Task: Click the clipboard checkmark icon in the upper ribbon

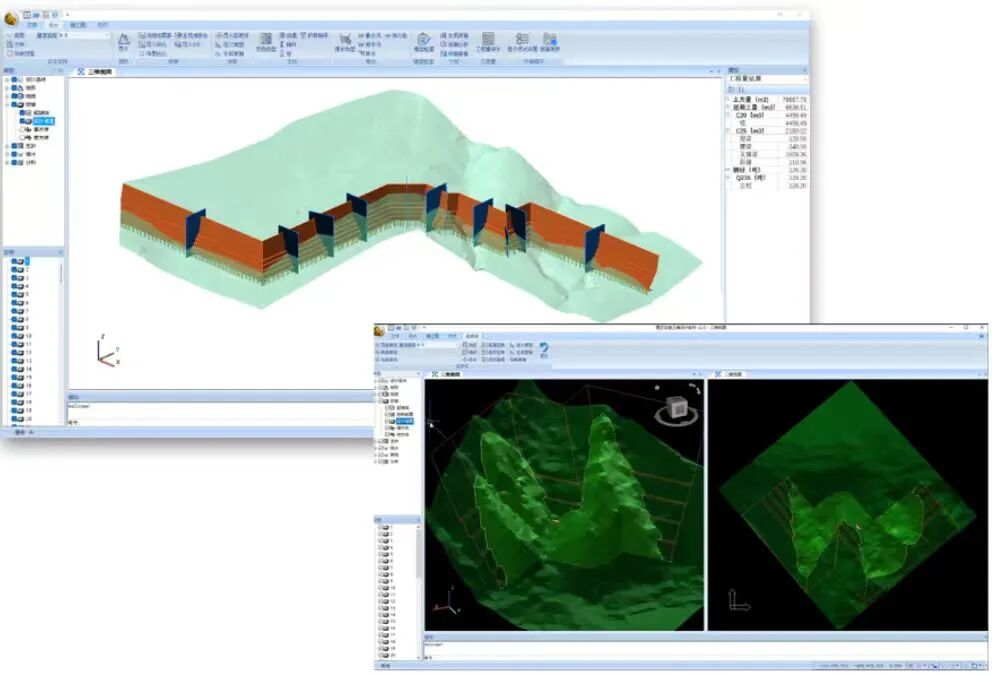Action: [424, 40]
